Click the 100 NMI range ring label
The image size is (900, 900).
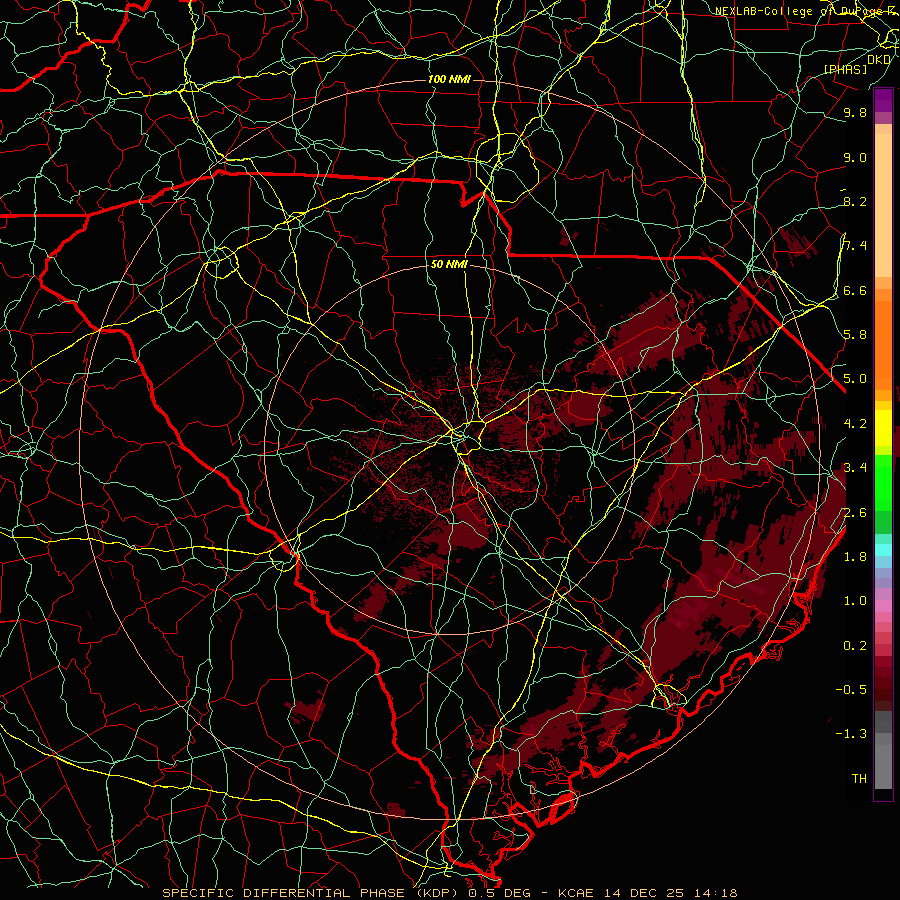pyautogui.click(x=449, y=79)
